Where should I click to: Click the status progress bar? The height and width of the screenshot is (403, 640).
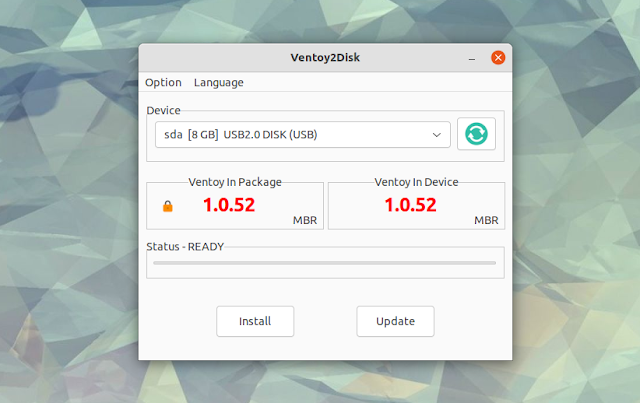[324, 263]
